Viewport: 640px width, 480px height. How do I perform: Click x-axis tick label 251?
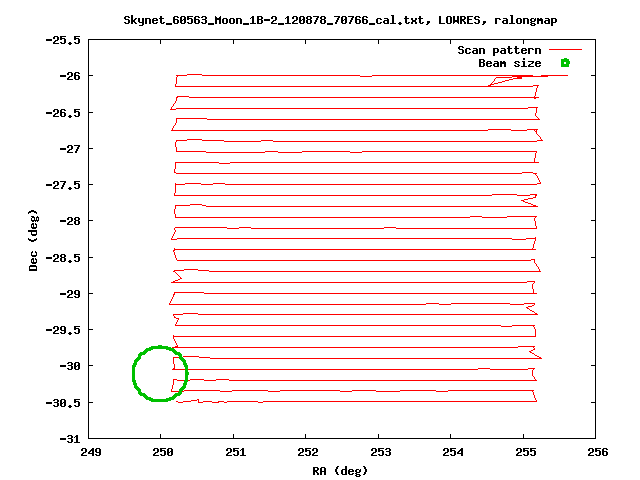236,452
